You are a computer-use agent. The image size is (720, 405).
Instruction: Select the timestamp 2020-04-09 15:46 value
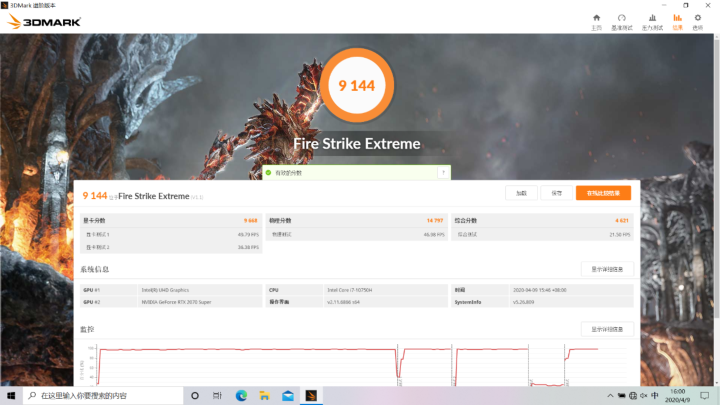(x=540, y=290)
